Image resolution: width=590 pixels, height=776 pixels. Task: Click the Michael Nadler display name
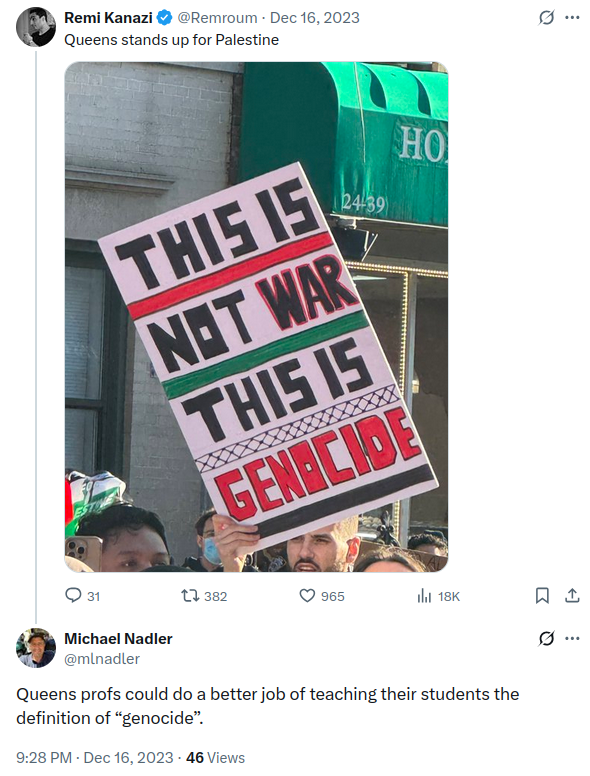tap(118, 639)
